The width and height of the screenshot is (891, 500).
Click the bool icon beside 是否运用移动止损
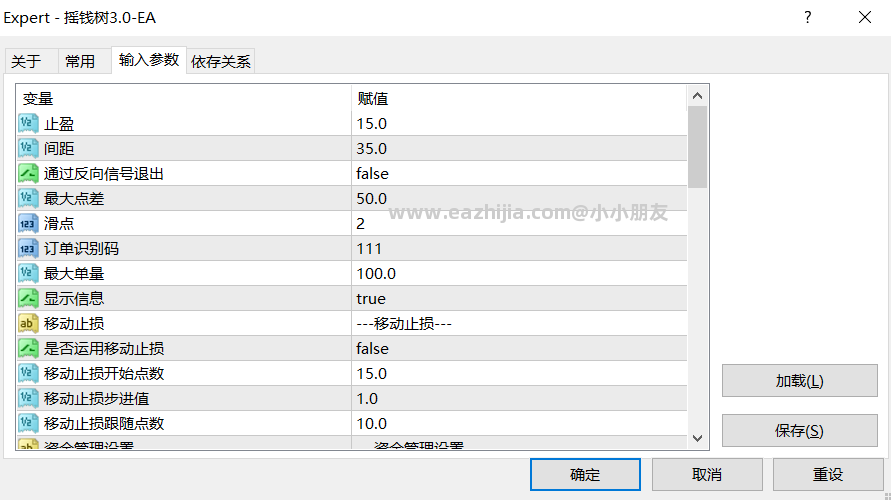pyautogui.click(x=28, y=348)
